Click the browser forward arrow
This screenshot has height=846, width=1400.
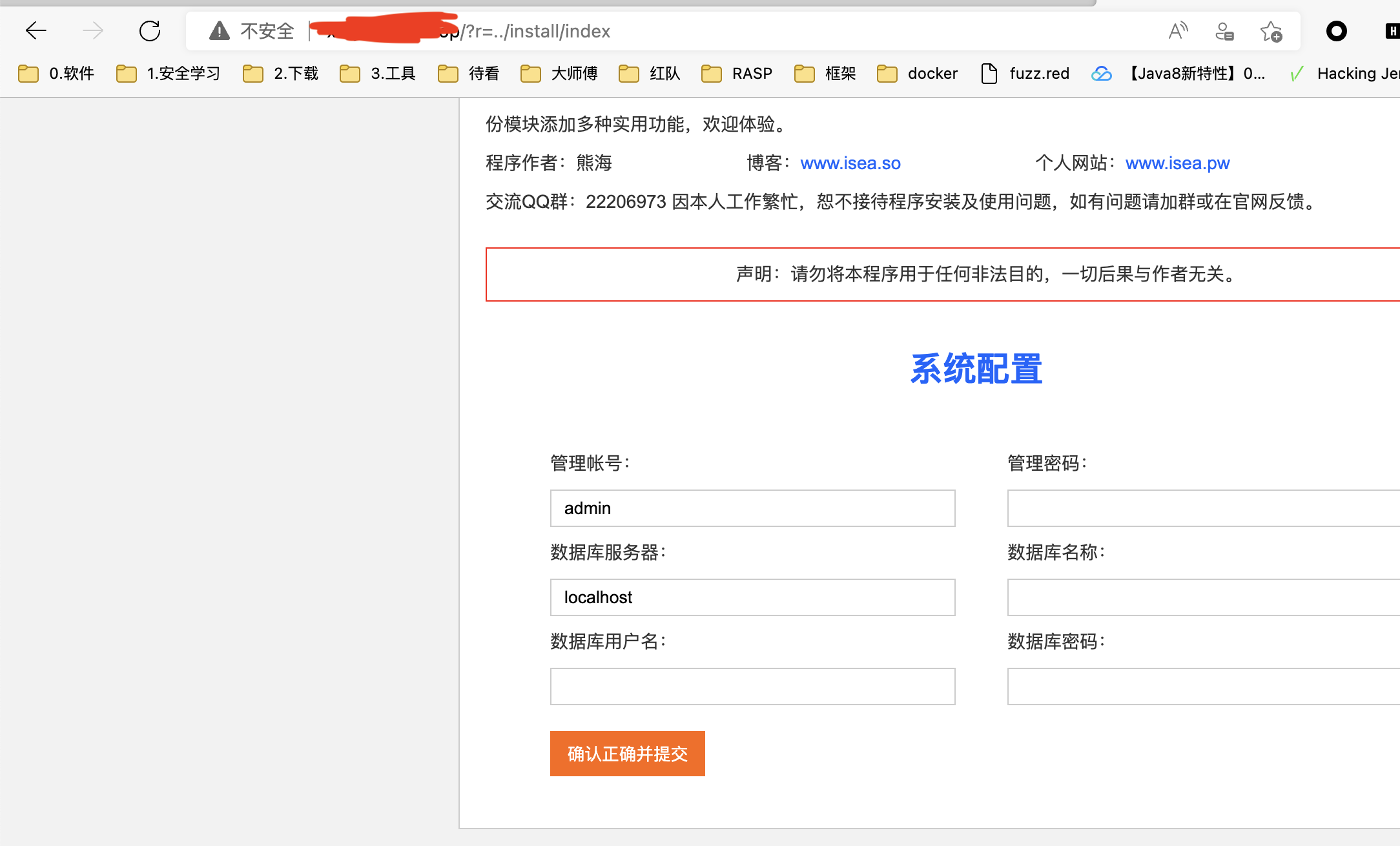coord(92,30)
